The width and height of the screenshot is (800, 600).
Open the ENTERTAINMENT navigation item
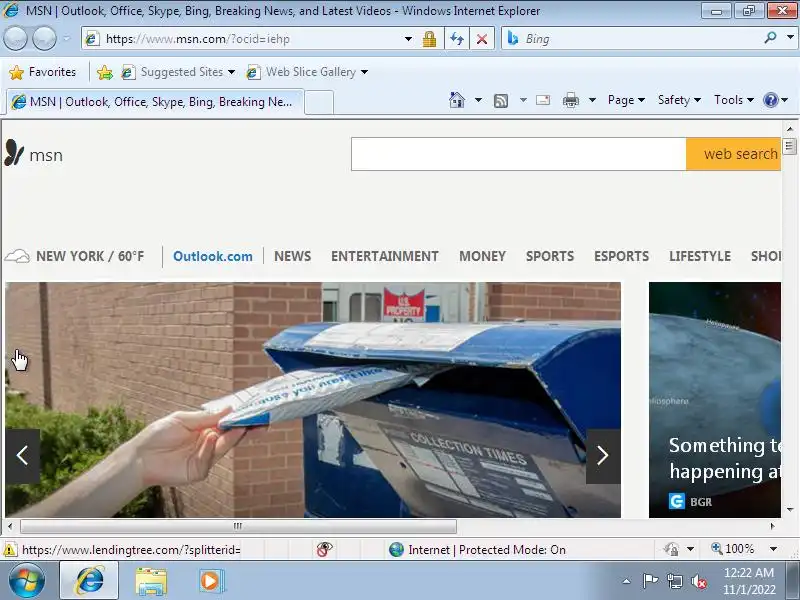385,256
